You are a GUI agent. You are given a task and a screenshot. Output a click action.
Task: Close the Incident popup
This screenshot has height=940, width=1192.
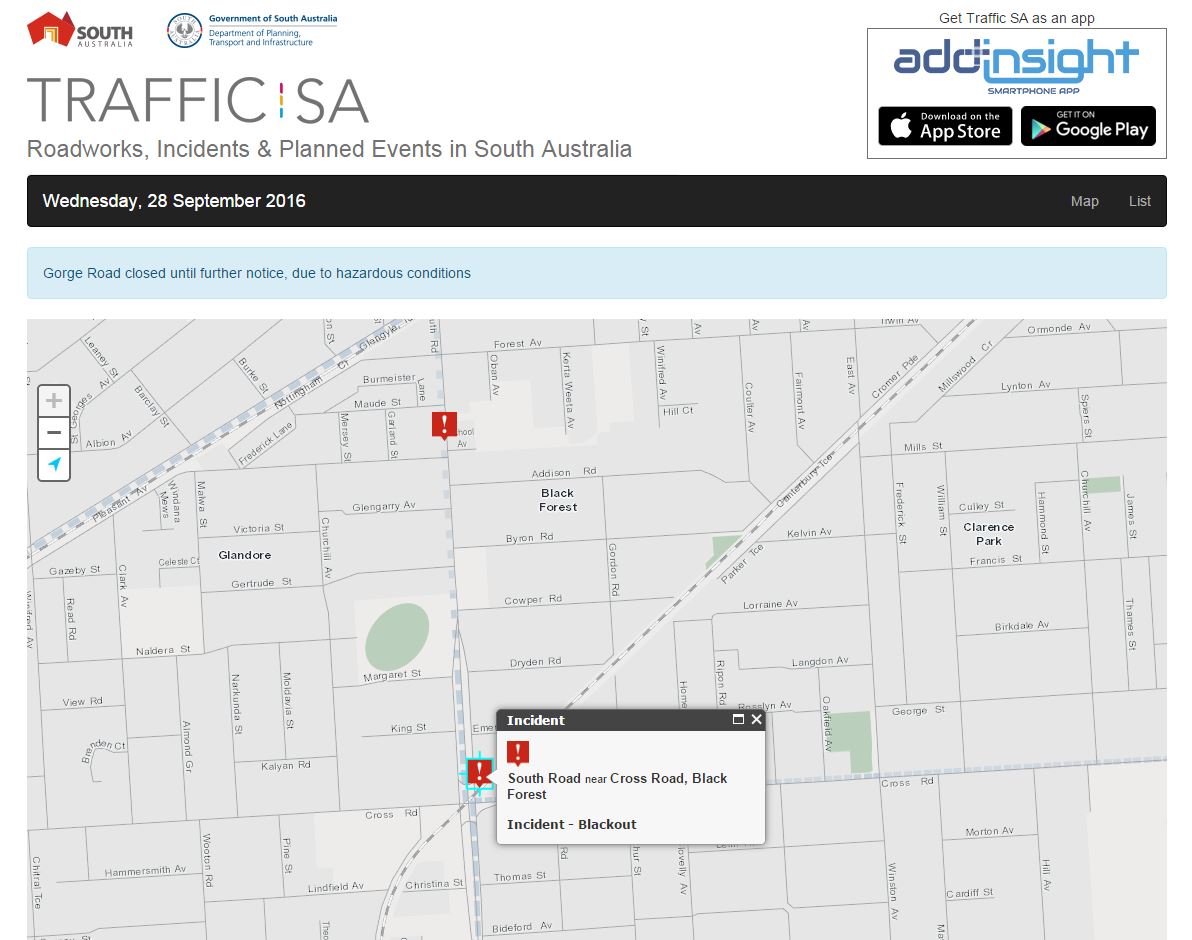pos(756,719)
